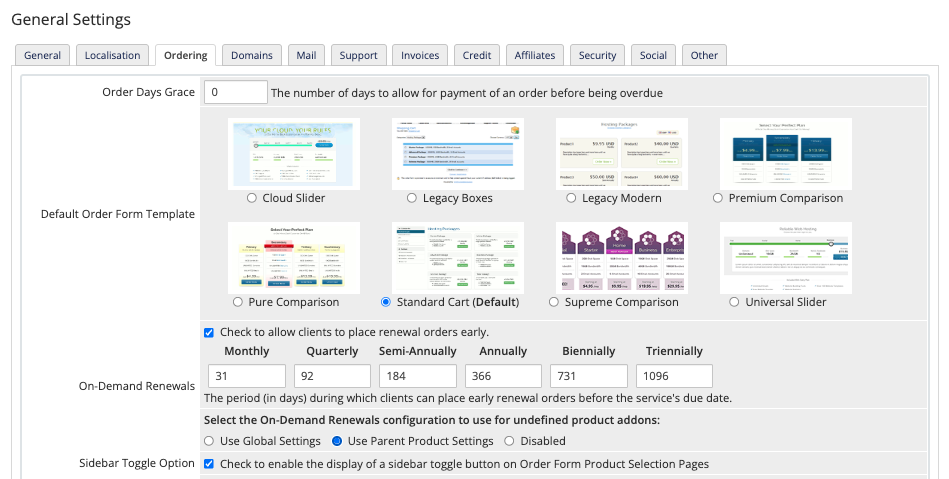Click the Pure Comparison template thumbnail
949x479 pixels.
pos(293,258)
